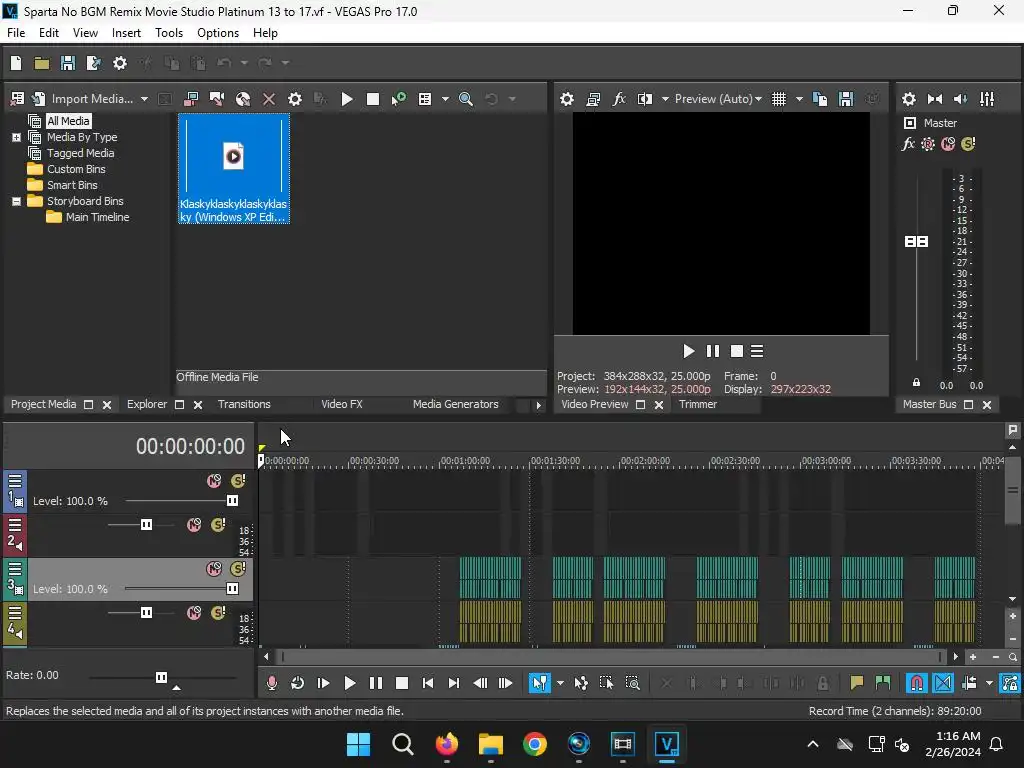Toggle Split Screen View in preview toolbar
The height and width of the screenshot is (768, 1024).
[645, 99]
